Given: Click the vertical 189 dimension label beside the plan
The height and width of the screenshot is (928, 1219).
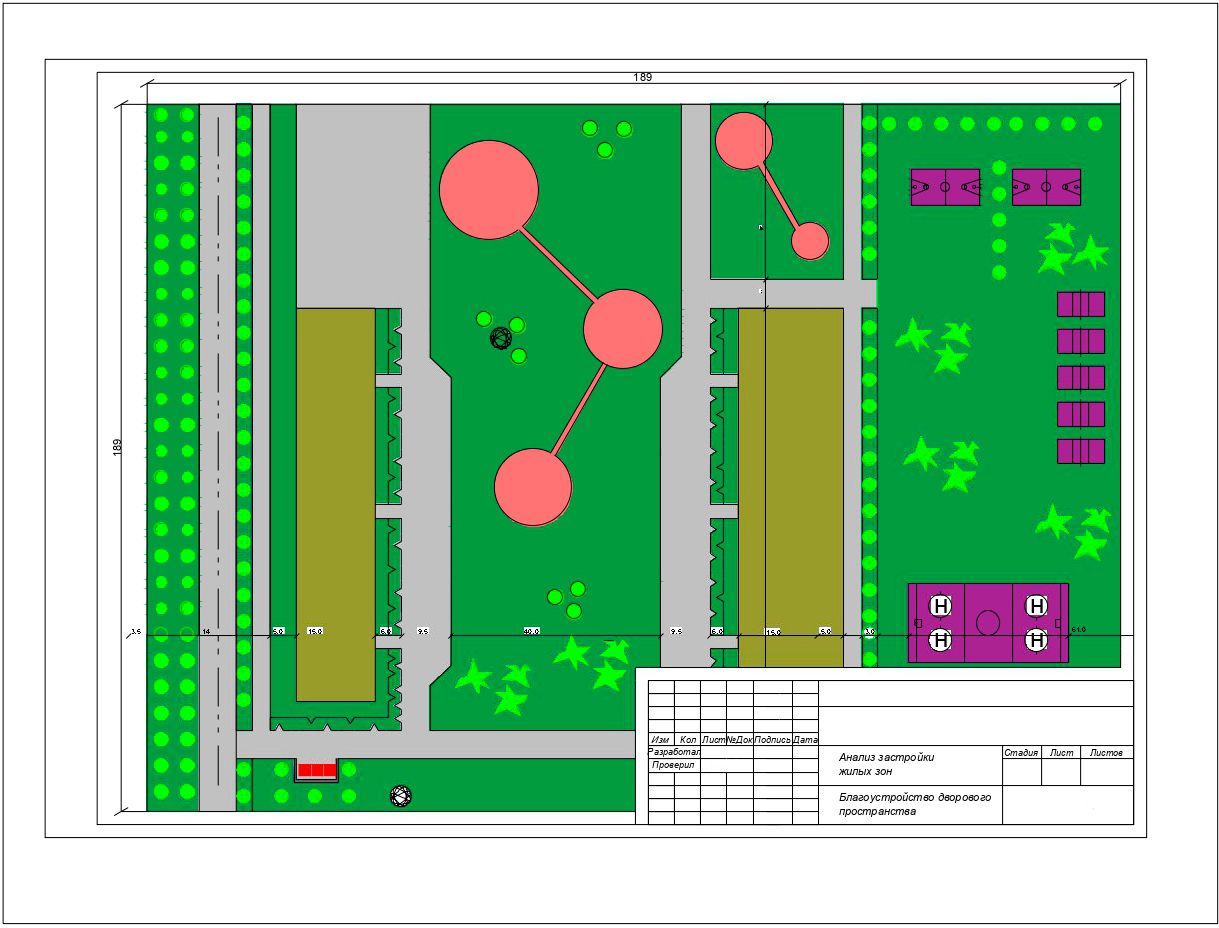Looking at the screenshot, I should [x=117, y=448].
